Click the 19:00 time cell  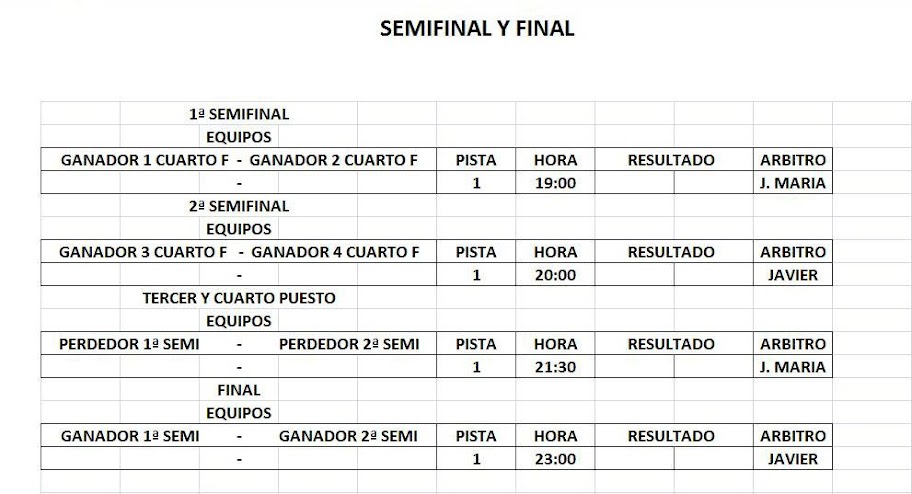point(555,184)
